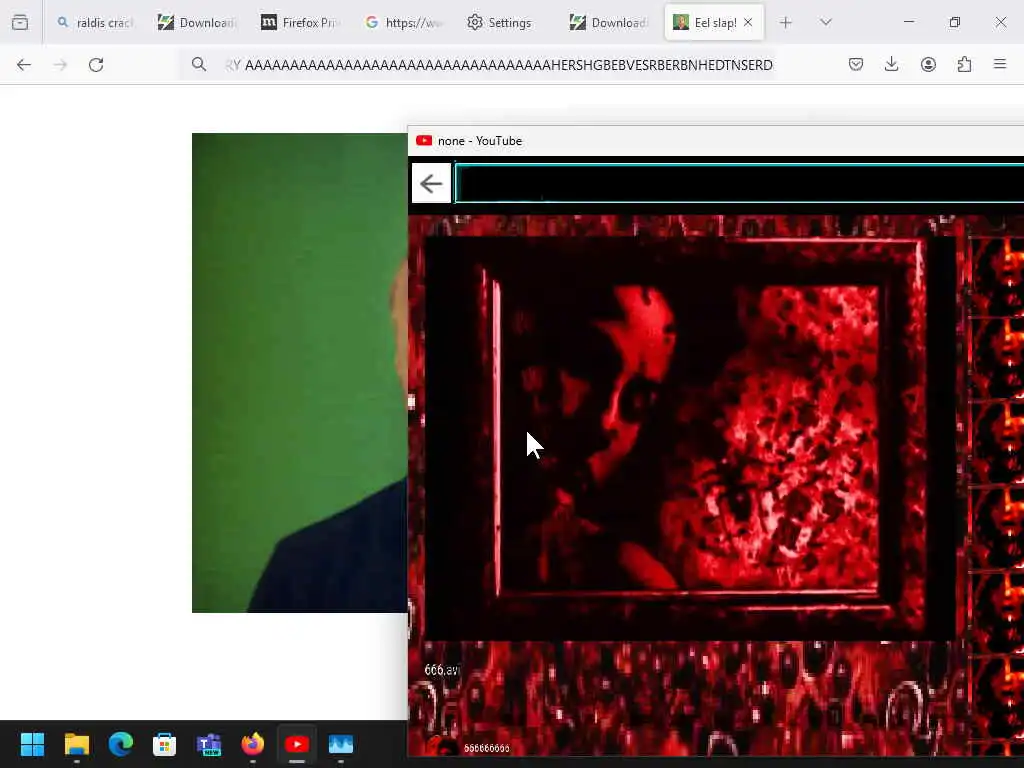Switch to the Google https tab
The width and height of the screenshot is (1024, 768).
point(404,23)
